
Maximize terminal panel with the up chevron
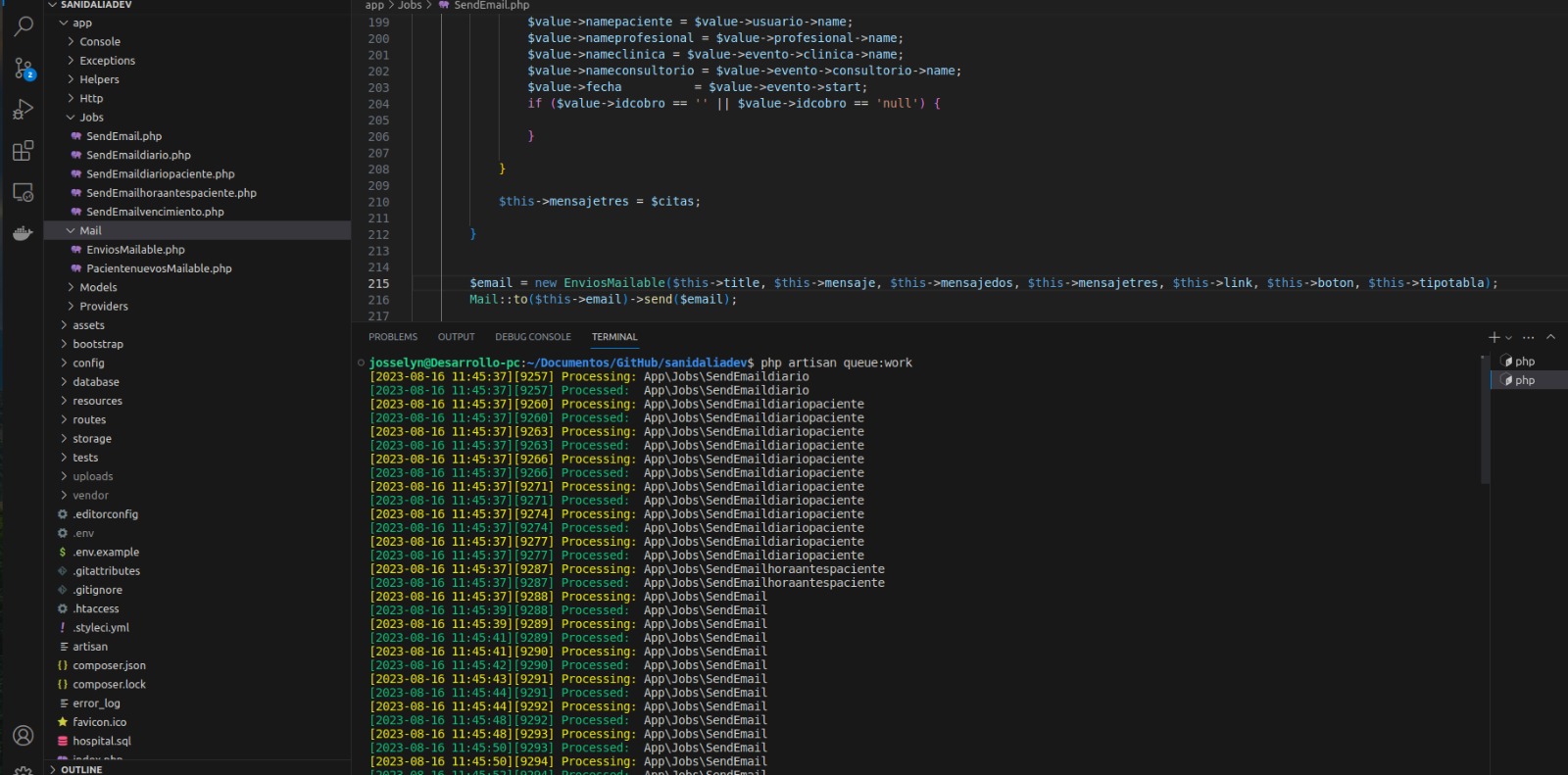point(1550,337)
